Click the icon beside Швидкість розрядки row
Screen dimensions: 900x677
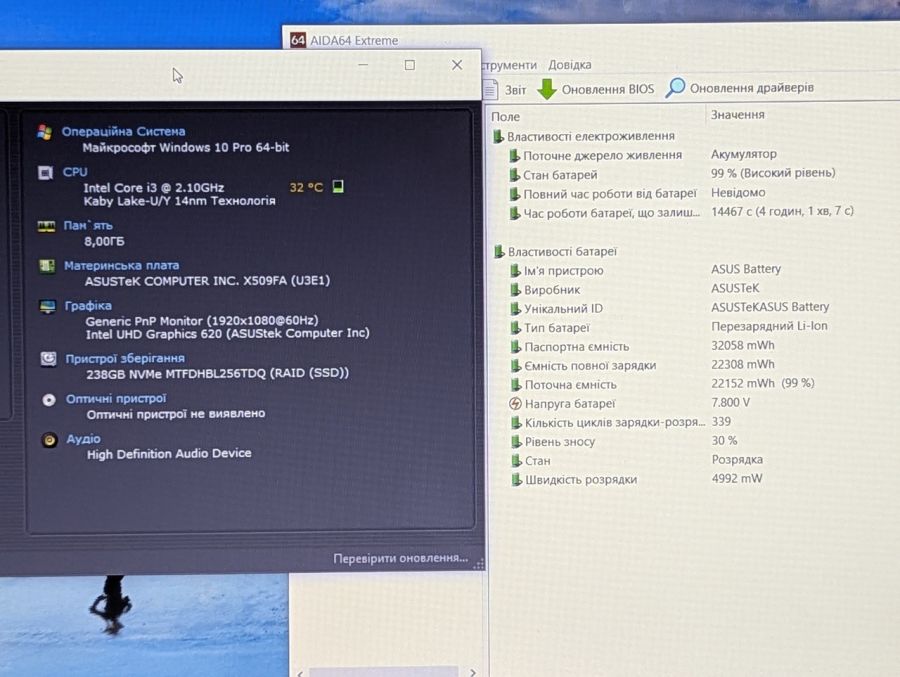(517, 479)
